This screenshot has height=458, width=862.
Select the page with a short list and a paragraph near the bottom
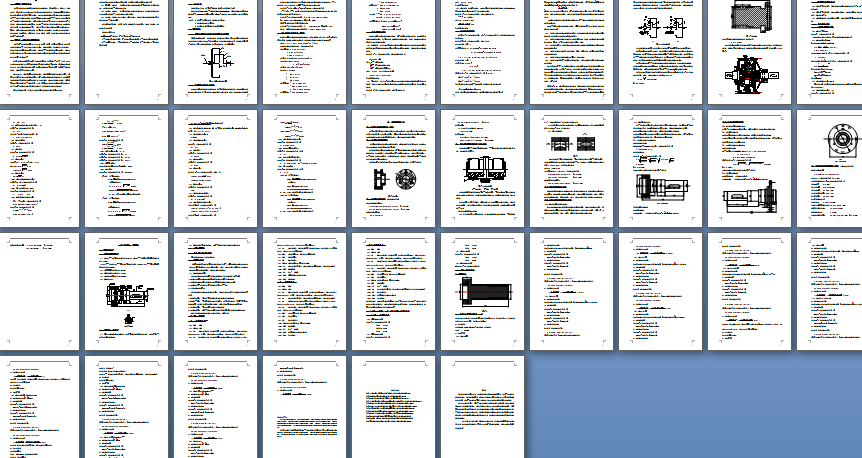(305, 407)
